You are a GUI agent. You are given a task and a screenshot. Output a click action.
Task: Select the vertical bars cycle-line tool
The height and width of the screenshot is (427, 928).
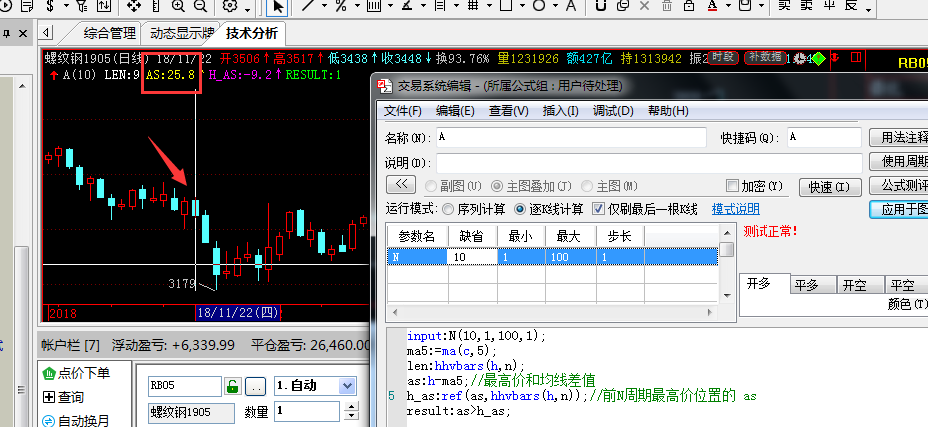[373, 6]
